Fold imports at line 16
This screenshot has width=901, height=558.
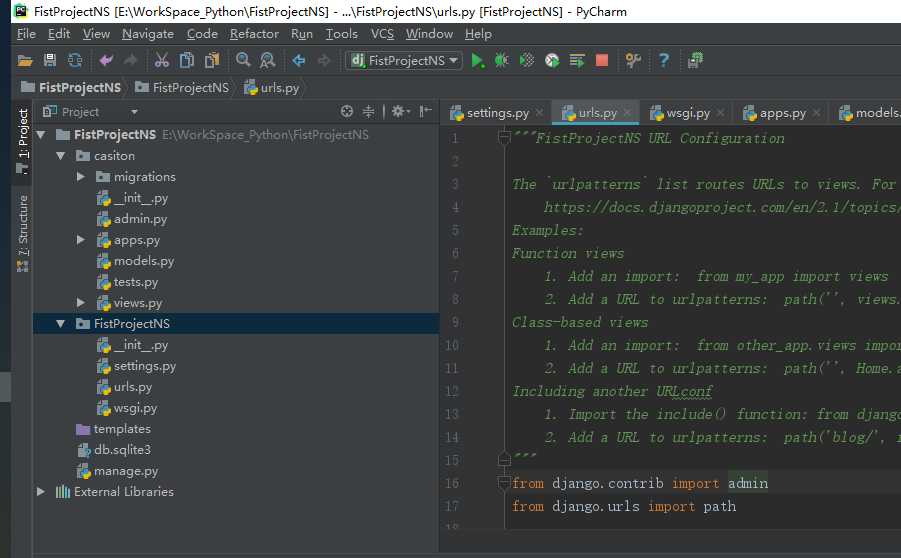pos(504,483)
